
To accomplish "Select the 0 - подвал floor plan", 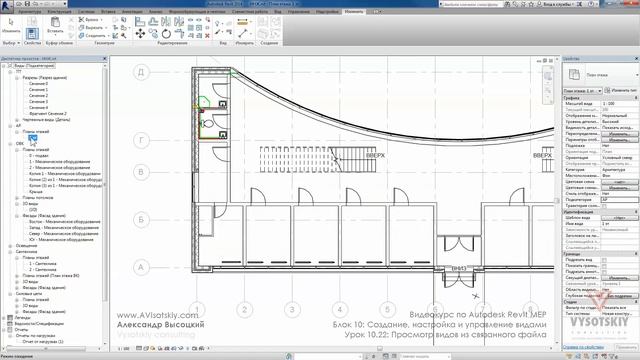I will click(x=39, y=156).
